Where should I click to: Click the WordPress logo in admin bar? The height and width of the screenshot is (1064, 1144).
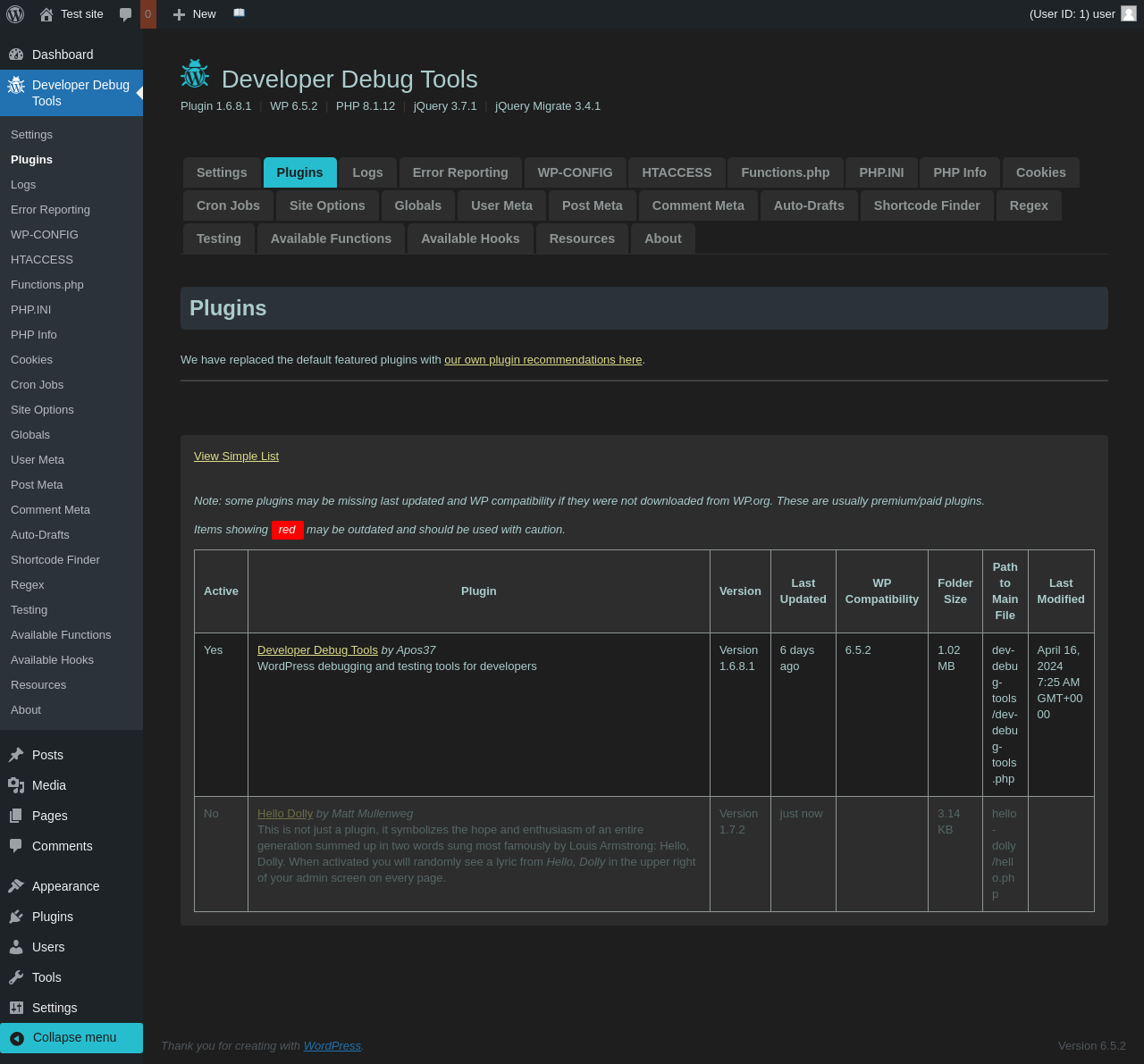point(15,14)
